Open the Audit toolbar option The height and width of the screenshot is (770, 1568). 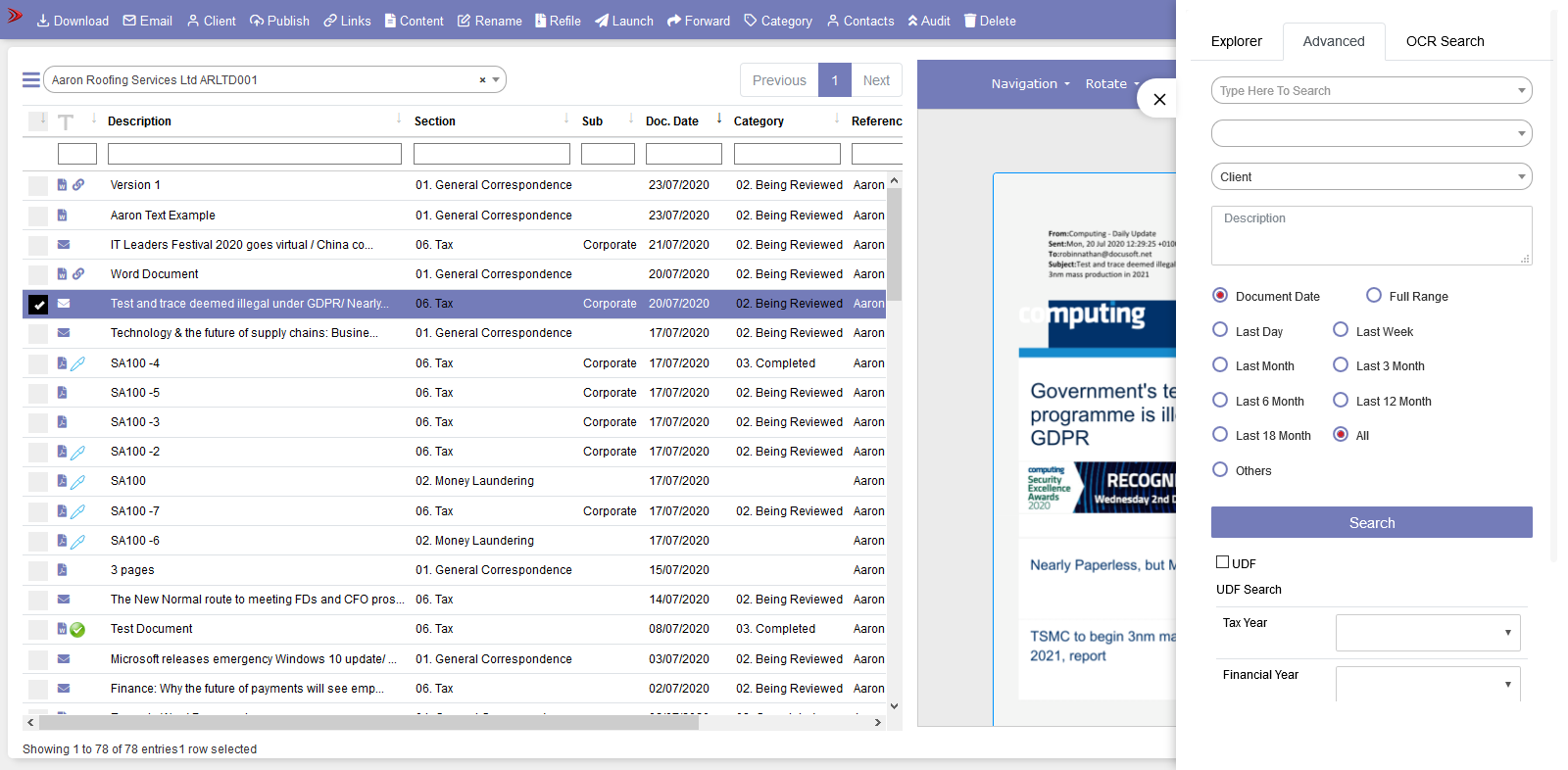coord(928,21)
